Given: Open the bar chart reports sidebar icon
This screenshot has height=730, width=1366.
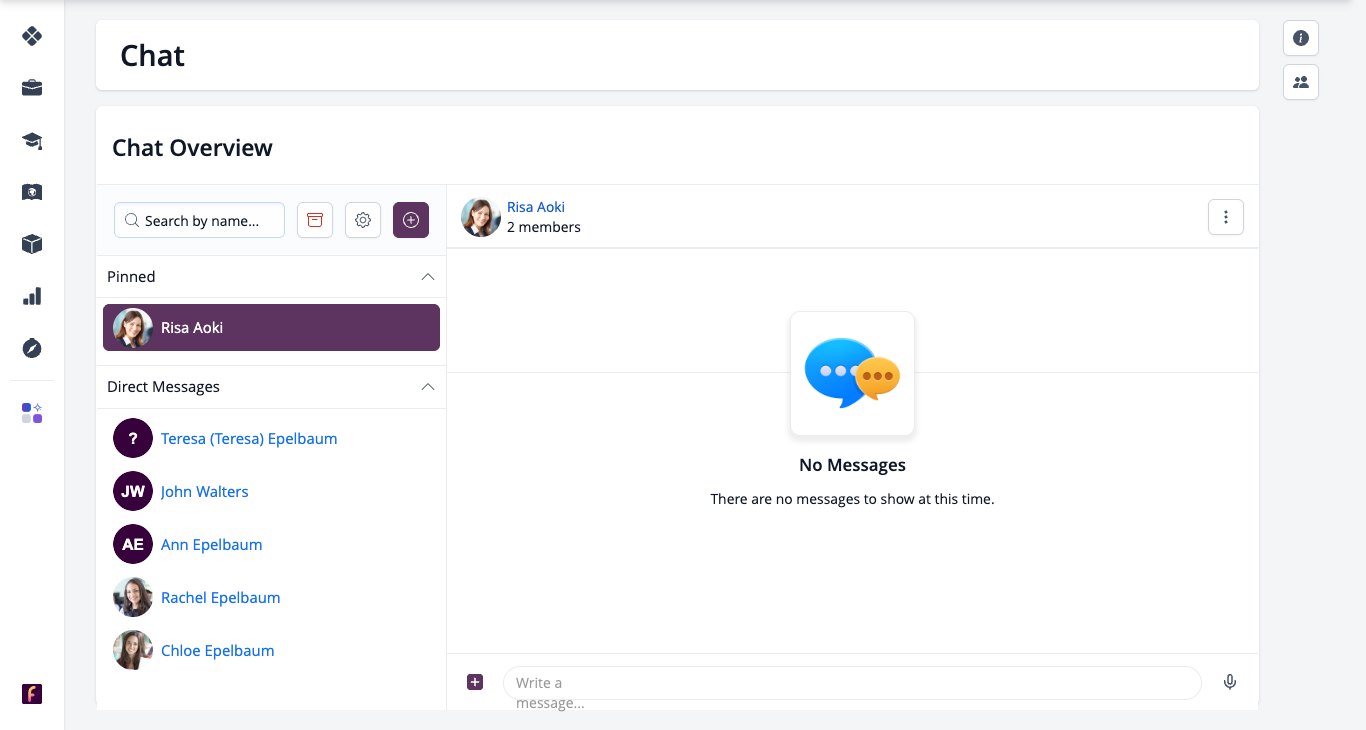Looking at the screenshot, I should [32, 296].
